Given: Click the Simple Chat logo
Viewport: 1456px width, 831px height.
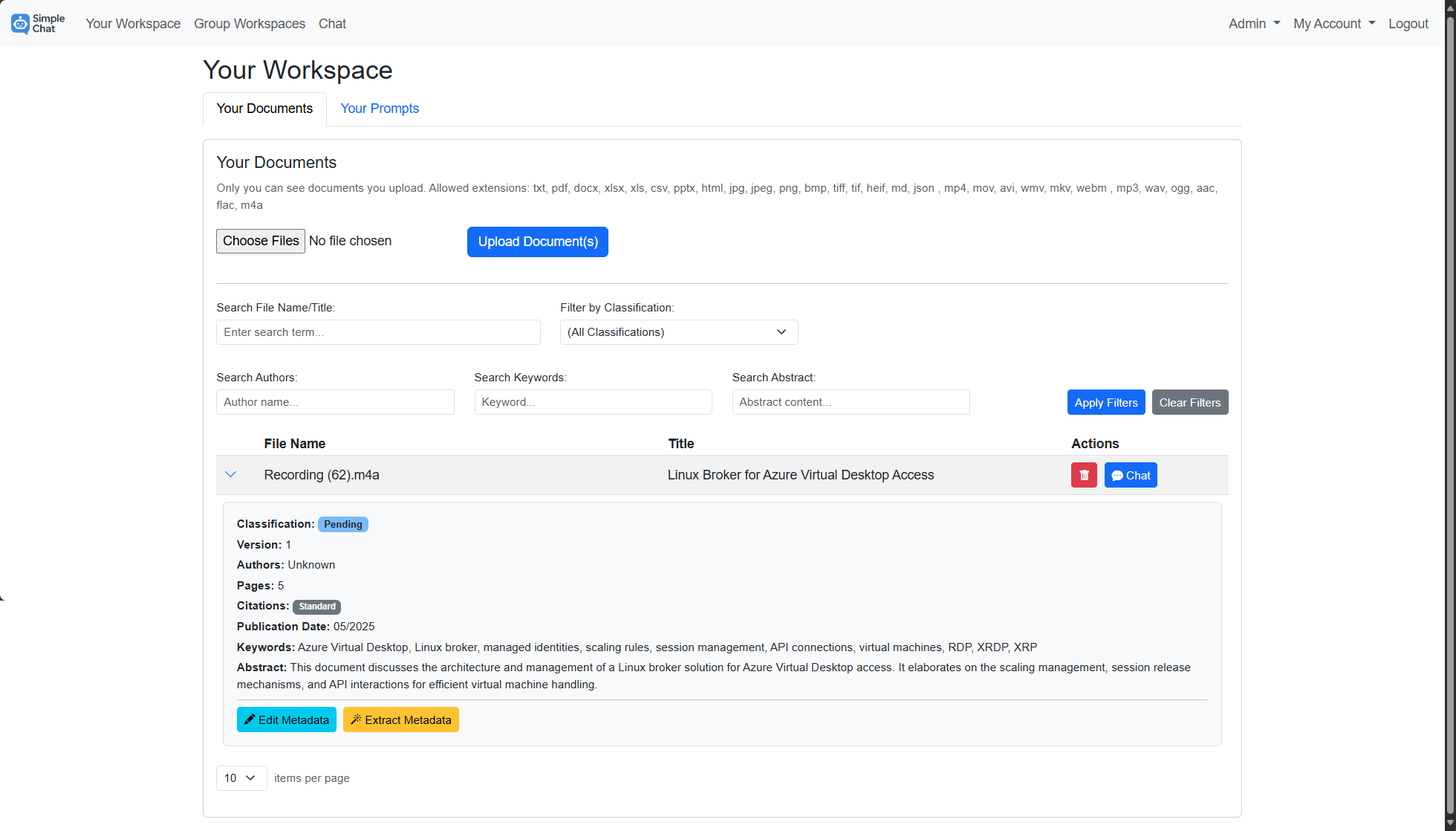Looking at the screenshot, I should pos(37,23).
